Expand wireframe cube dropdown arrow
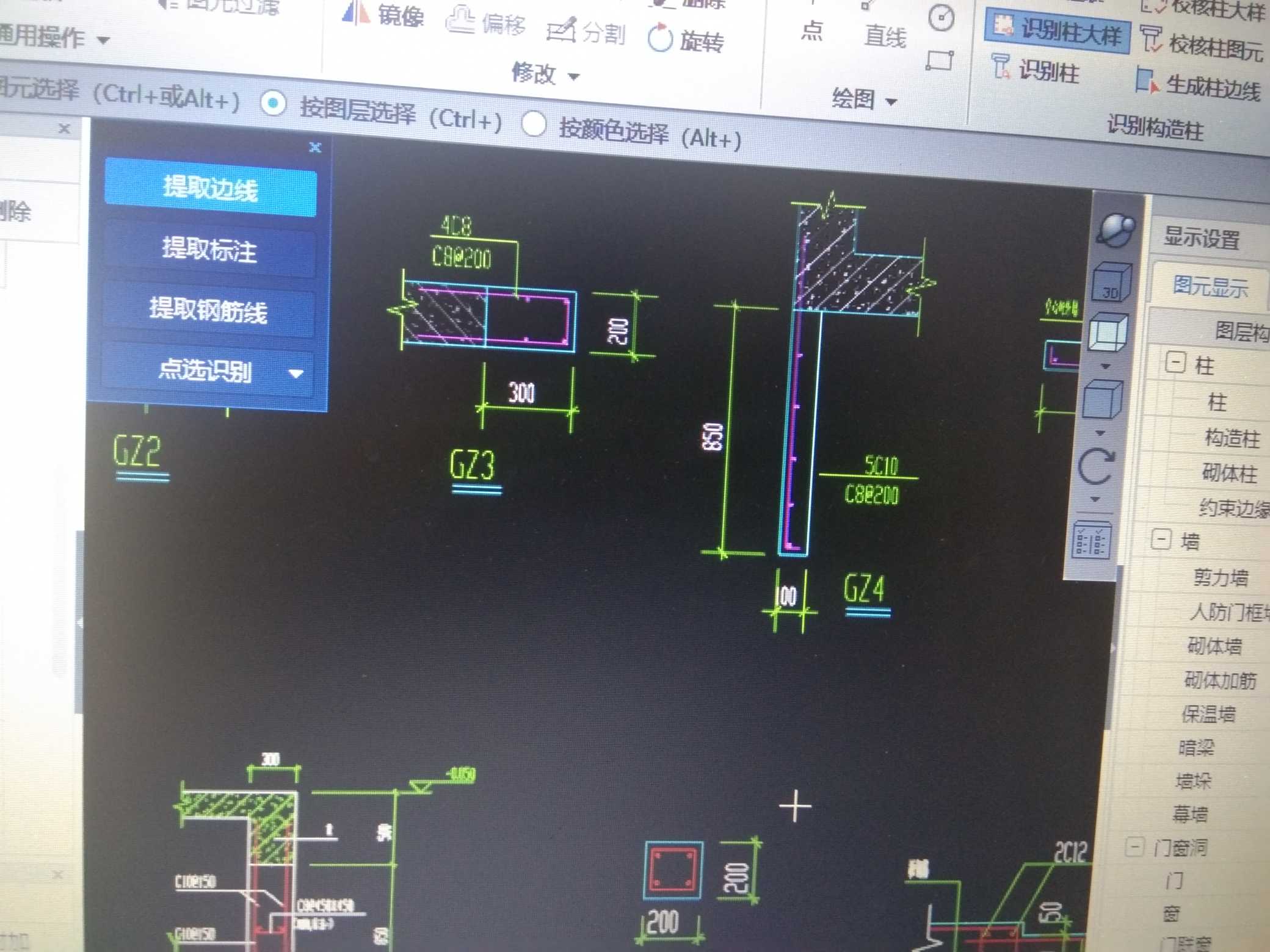This screenshot has width=1270, height=952. (x=1106, y=366)
